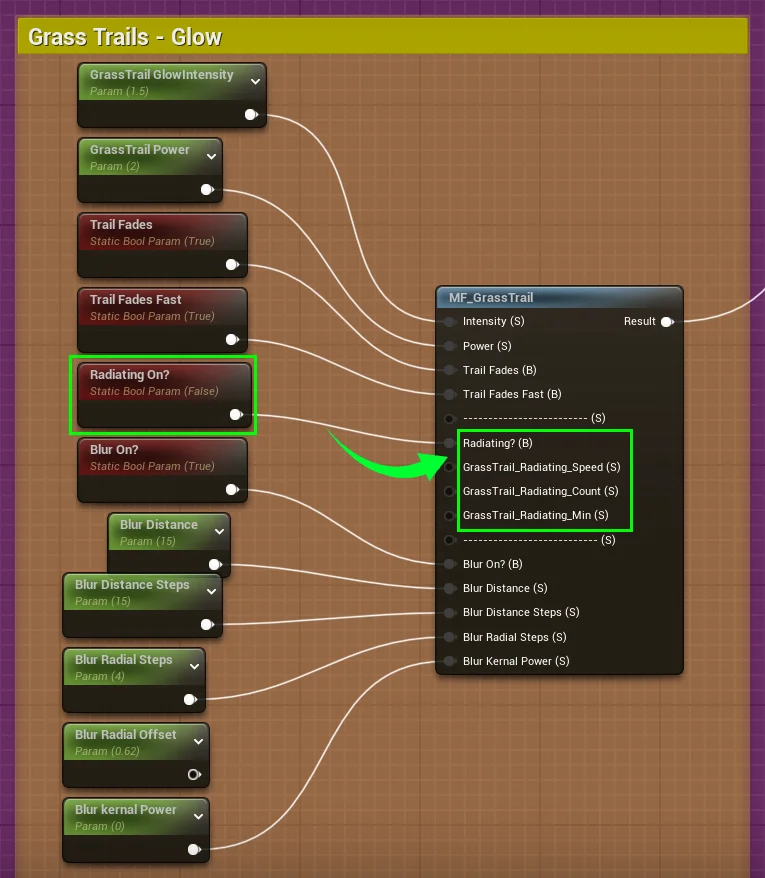
Task: Collapse the GrassTrail GlowIntensity node chevron
Action: [x=255, y=81]
